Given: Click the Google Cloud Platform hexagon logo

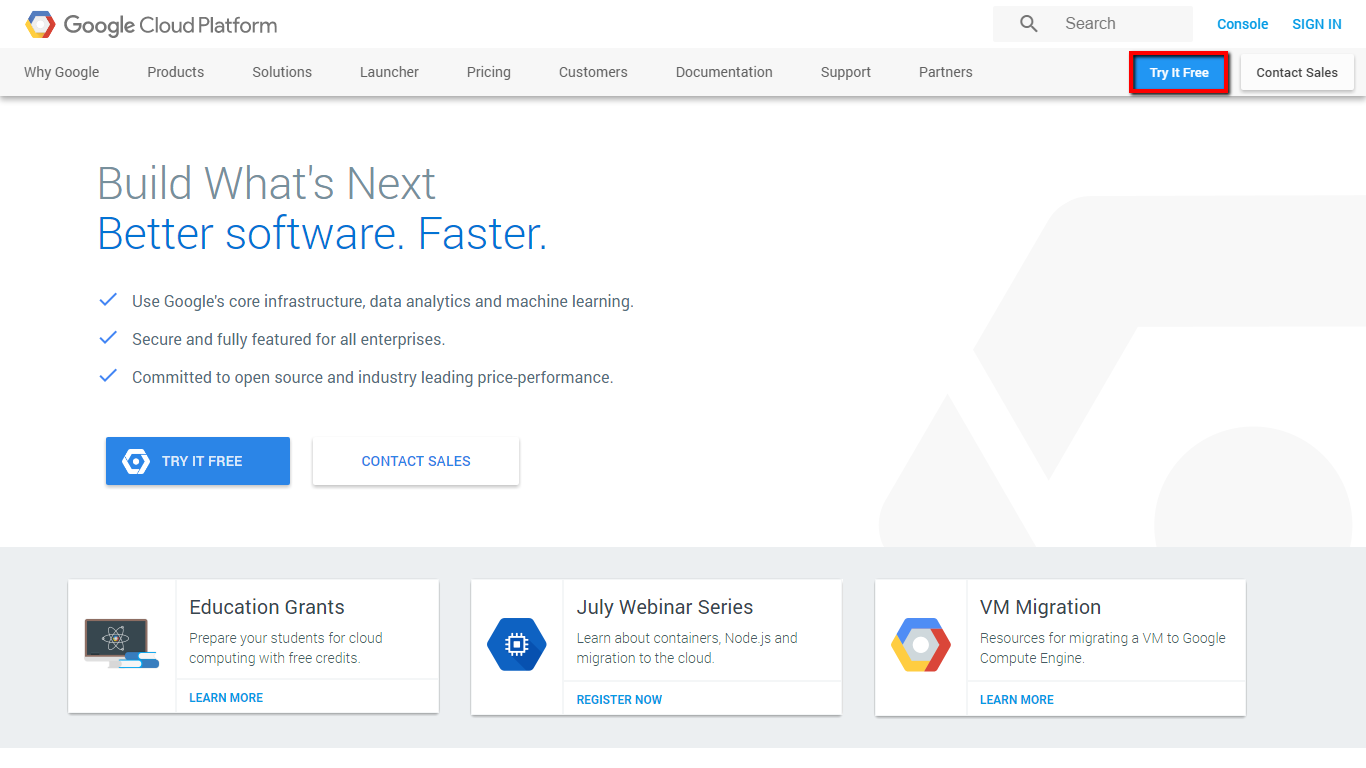Looking at the screenshot, I should 41,25.
